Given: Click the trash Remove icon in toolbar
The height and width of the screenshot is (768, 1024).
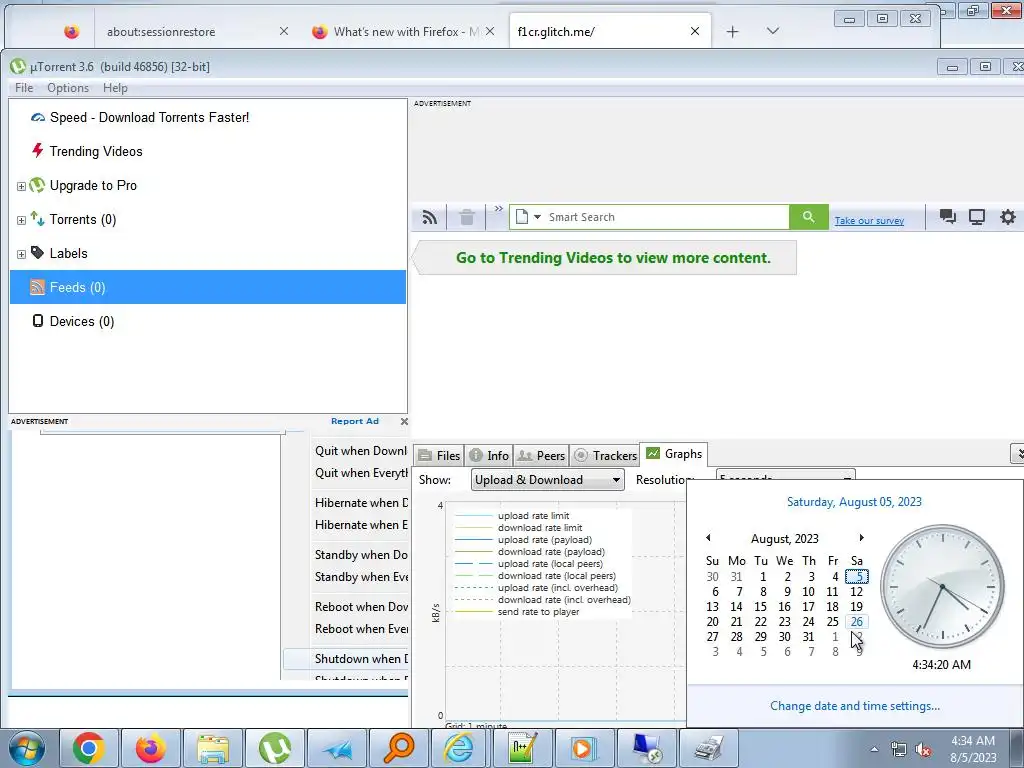Looking at the screenshot, I should point(466,217).
